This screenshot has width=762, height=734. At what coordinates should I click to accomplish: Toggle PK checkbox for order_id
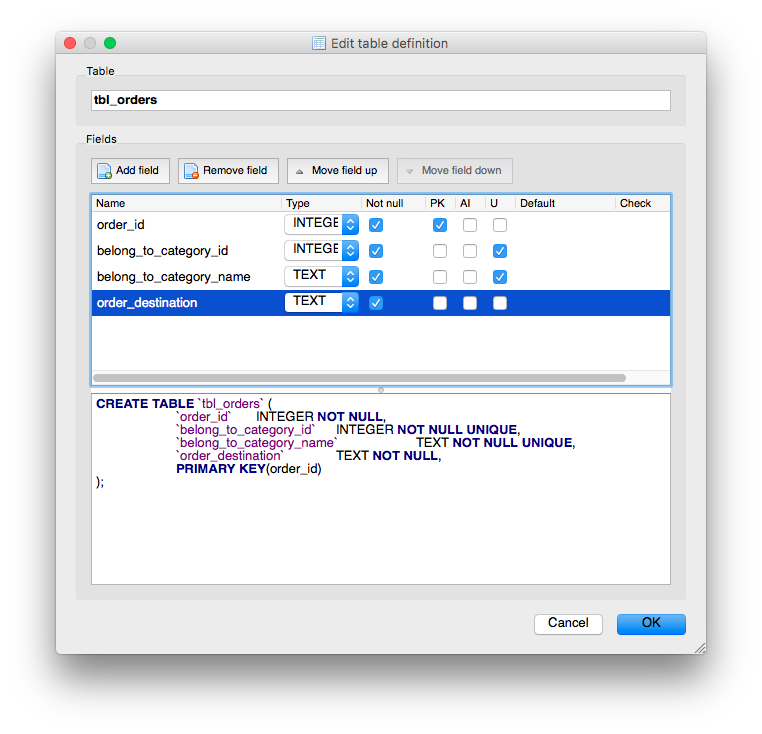click(x=440, y=225)
